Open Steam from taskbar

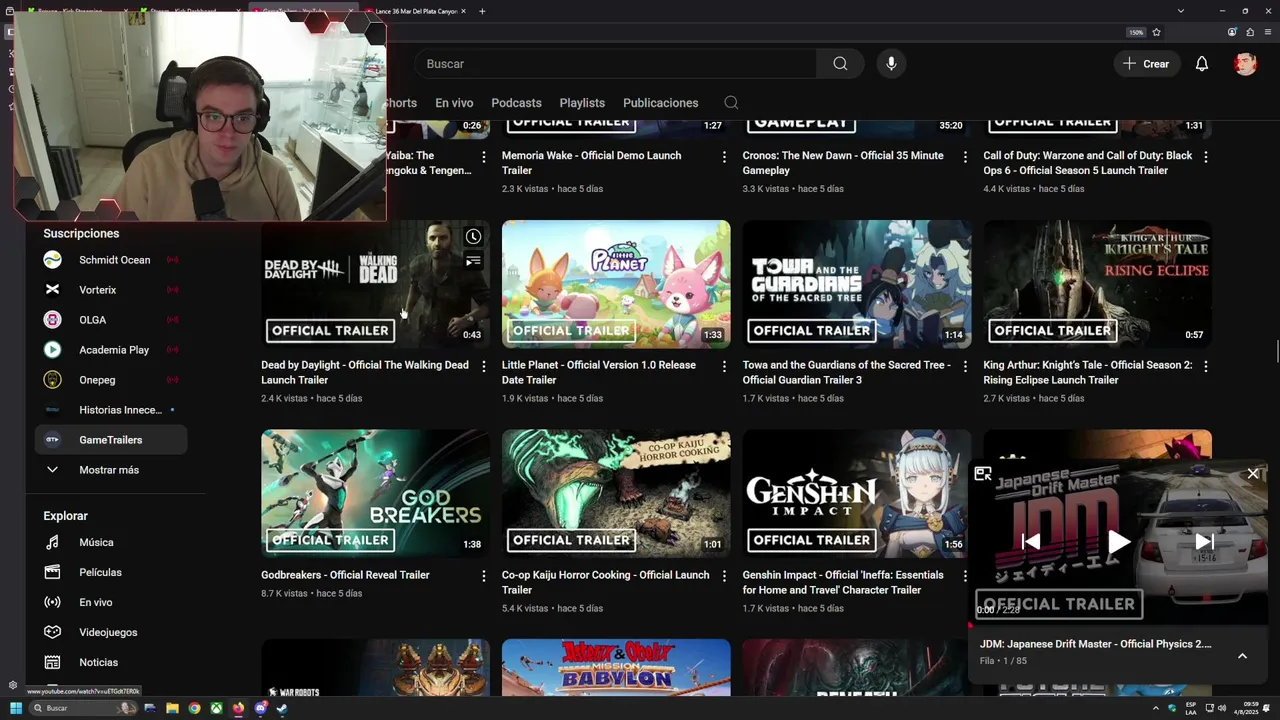point(282,708)
